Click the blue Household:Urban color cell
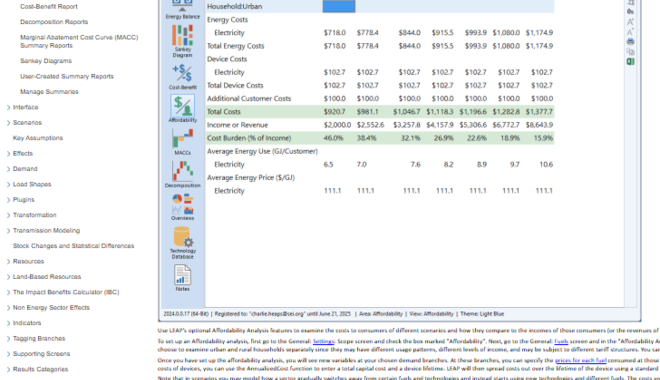The image size is (660, 380). pyautogui.click(x=339, y=6)
